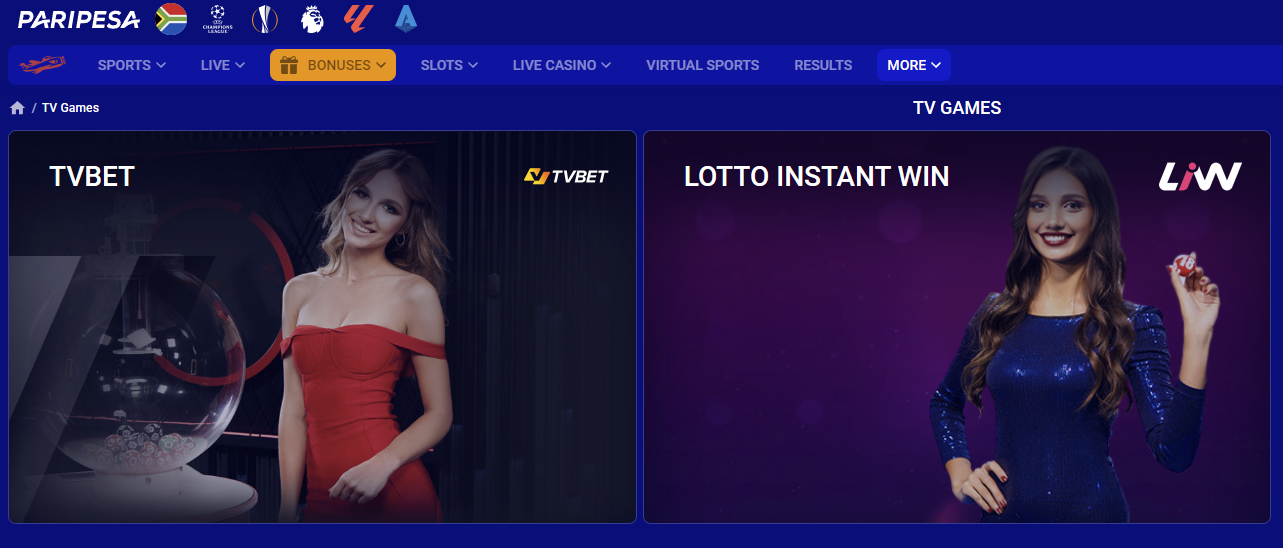This screenshot has width=1283, height=548.
Task: Open the Lotto Instant Win card
Action: pos(957,327)
